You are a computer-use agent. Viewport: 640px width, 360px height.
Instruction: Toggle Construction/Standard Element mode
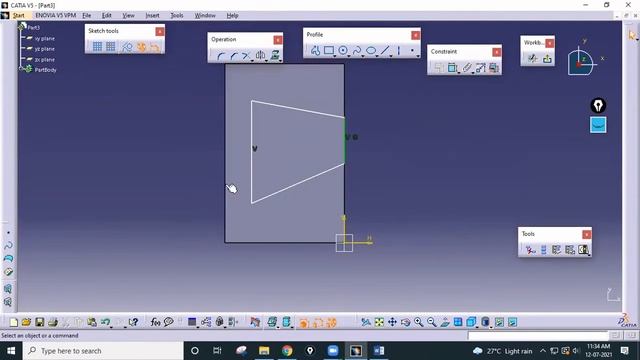(127, 47)
